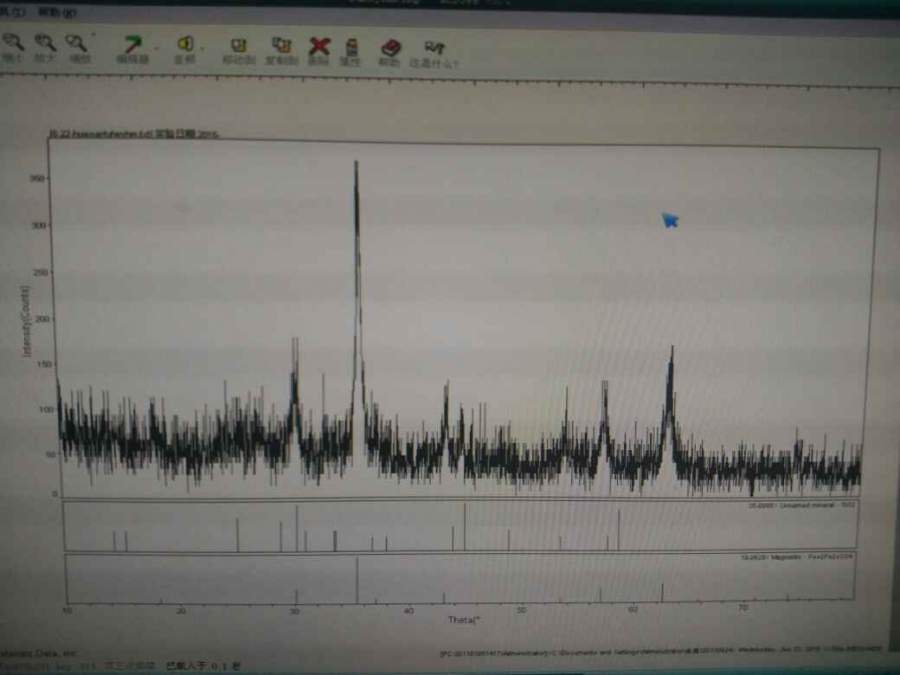Click the Move To toolbar icon

tap(238, 45)
